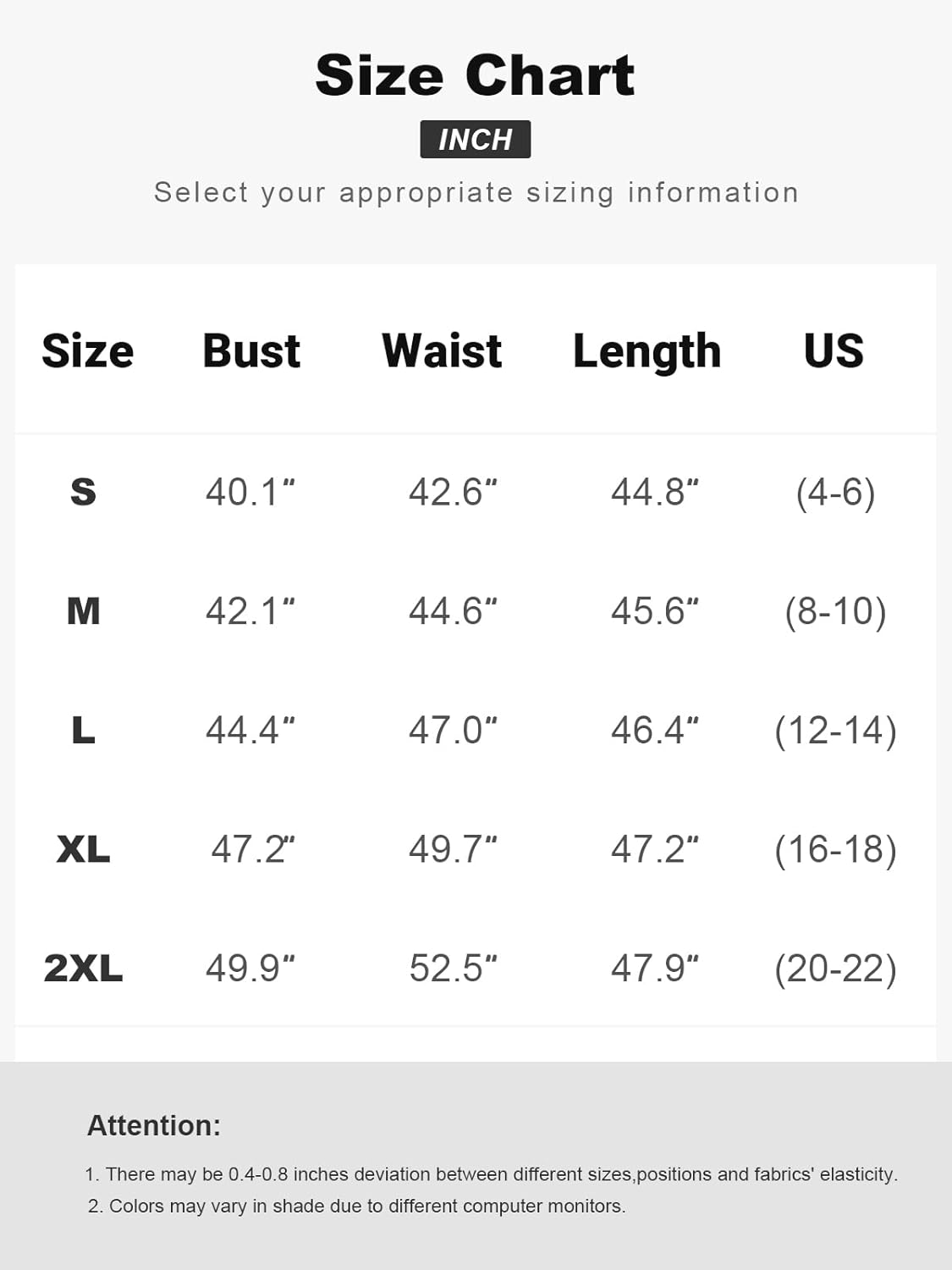Select the Bust column header
This screenshot has width=952, height=1270.
pyautogui.click(x=251, y=351)
